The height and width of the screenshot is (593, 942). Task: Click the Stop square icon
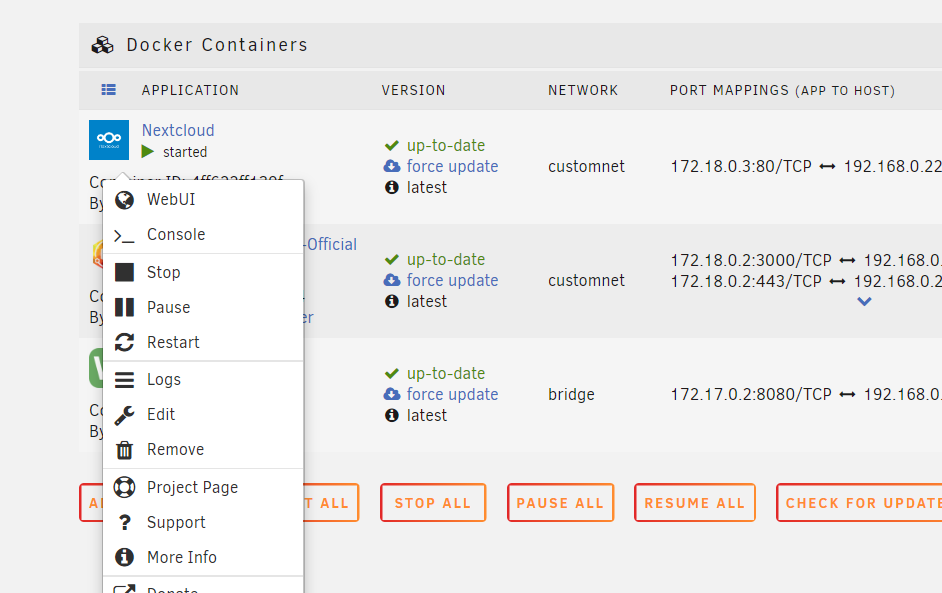pos(124,272)
